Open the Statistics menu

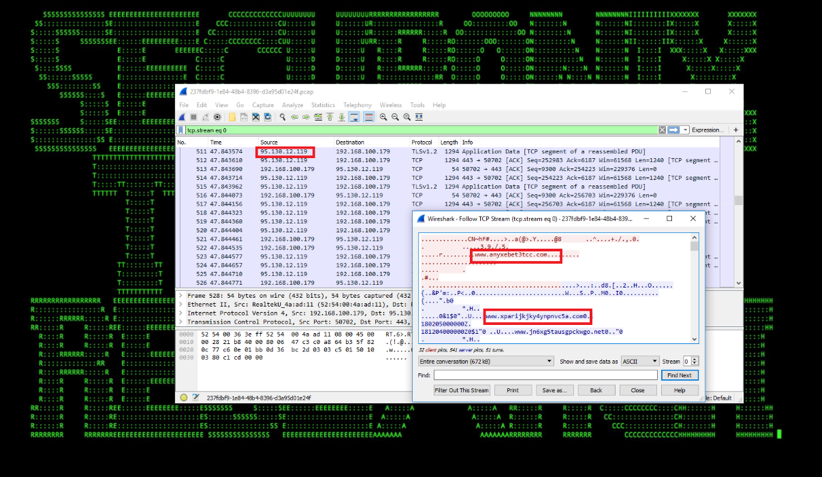(x=323, y=105)
